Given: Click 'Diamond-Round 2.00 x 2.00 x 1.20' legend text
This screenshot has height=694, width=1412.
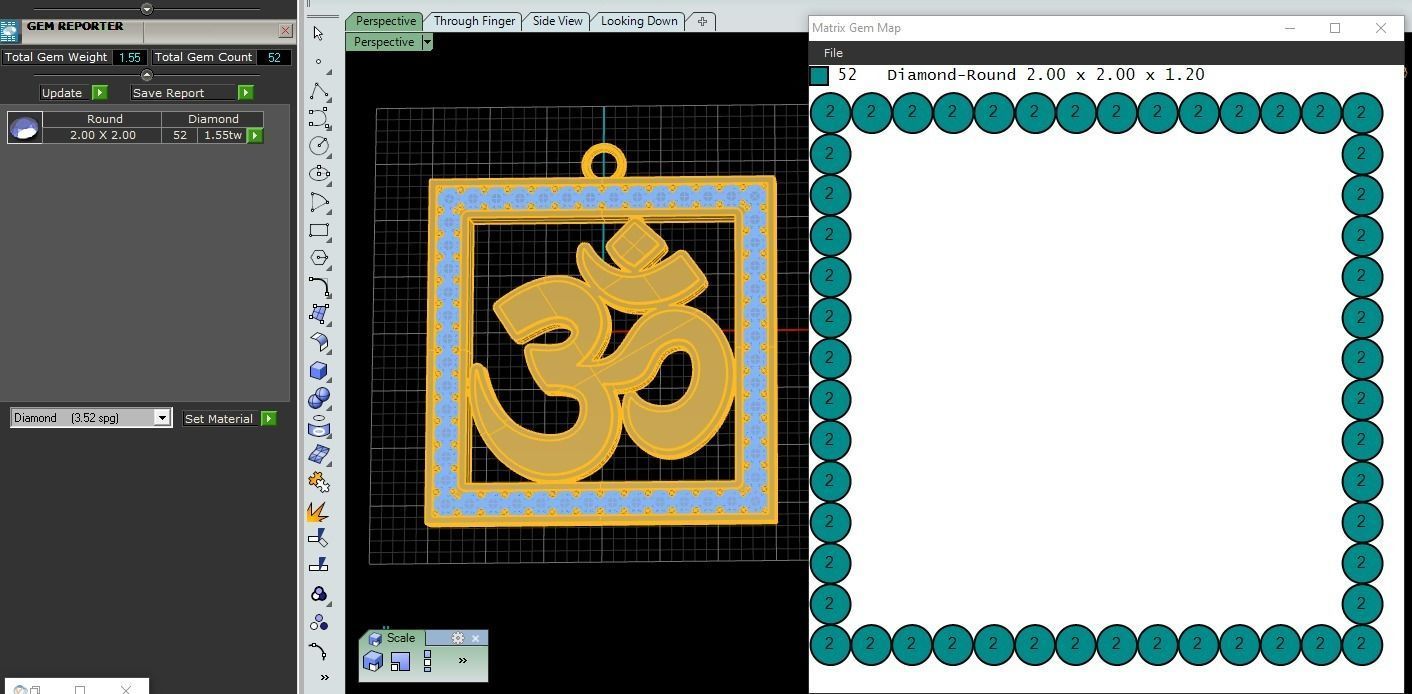Looking at the screenshot, I should point(1045,75).
